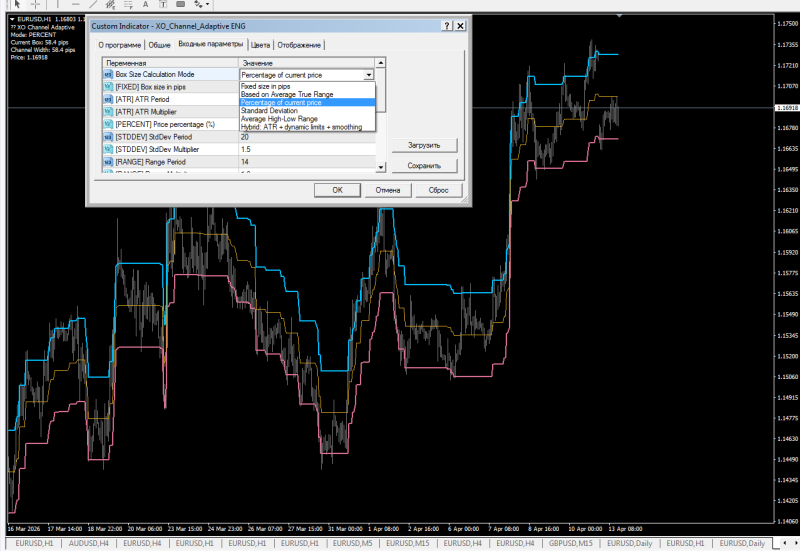This screenshot has width=800, height=551.
Task: Confirm with the OK button
Action: pyautogui.click(x=337, y=190)
